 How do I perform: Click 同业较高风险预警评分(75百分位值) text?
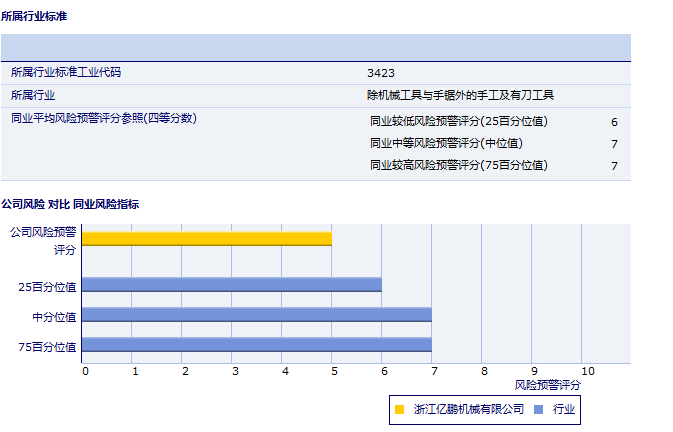click(x=459, y=165)
